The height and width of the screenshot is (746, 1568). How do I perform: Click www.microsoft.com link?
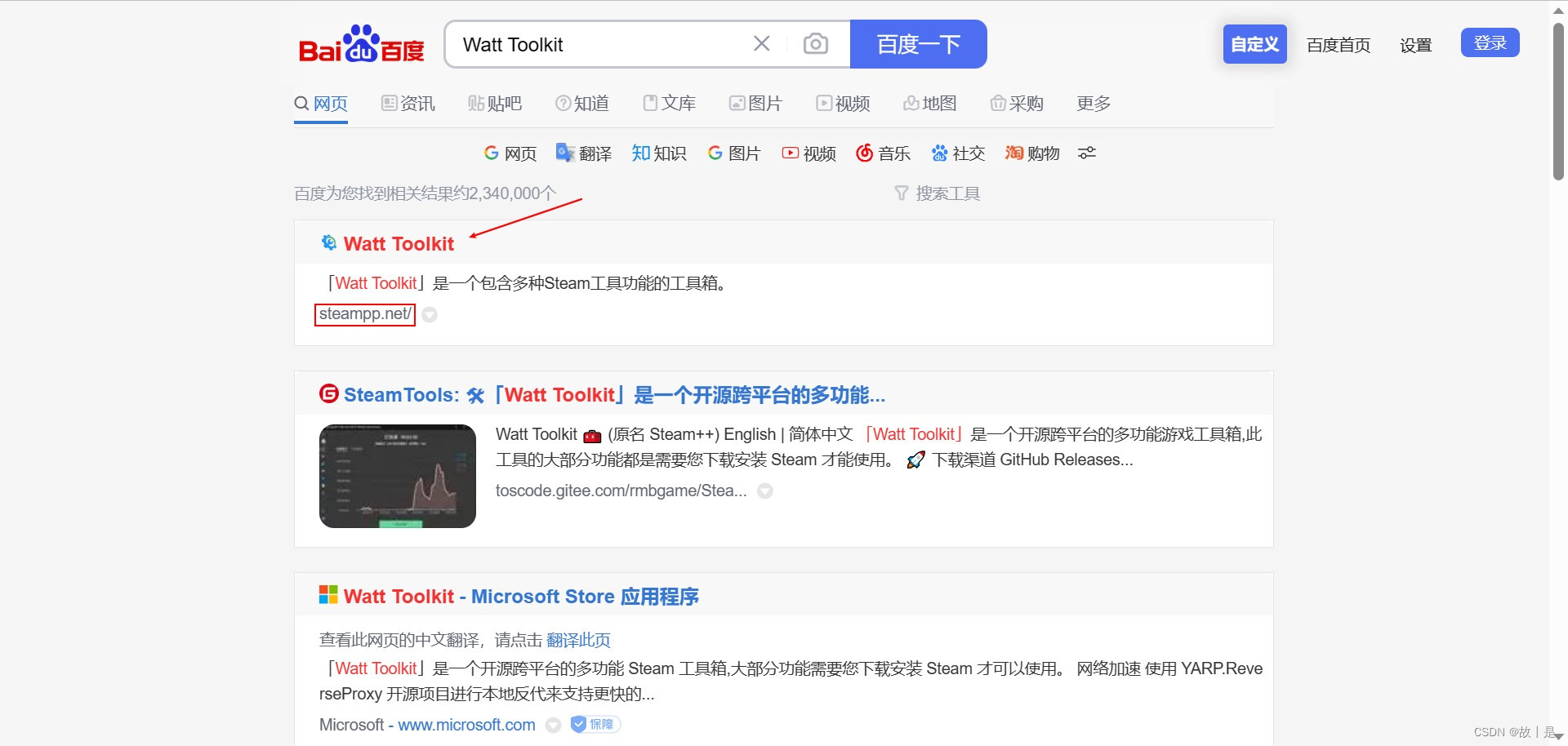coord(466,725)
